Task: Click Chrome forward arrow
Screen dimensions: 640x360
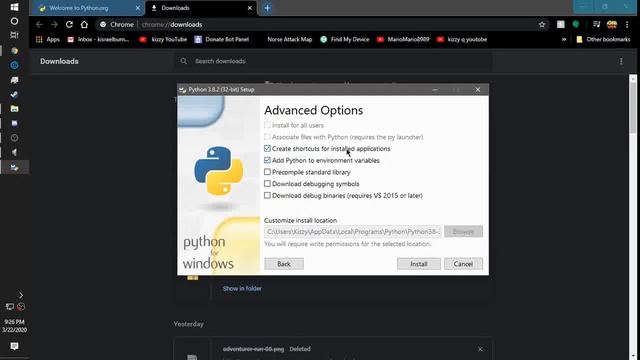Action: coord(54,24)
